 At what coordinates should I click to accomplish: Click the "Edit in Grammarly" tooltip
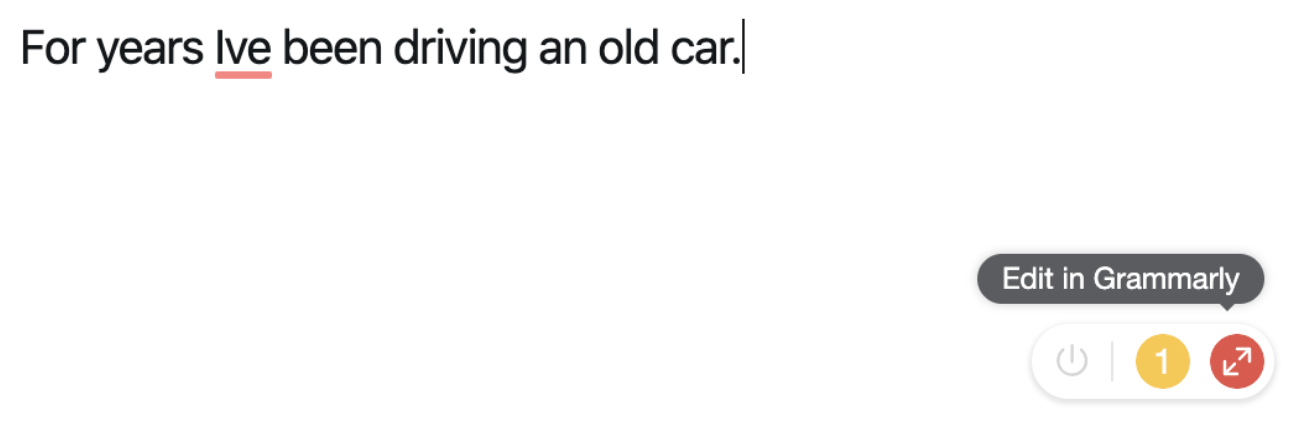click(1120, 279)
